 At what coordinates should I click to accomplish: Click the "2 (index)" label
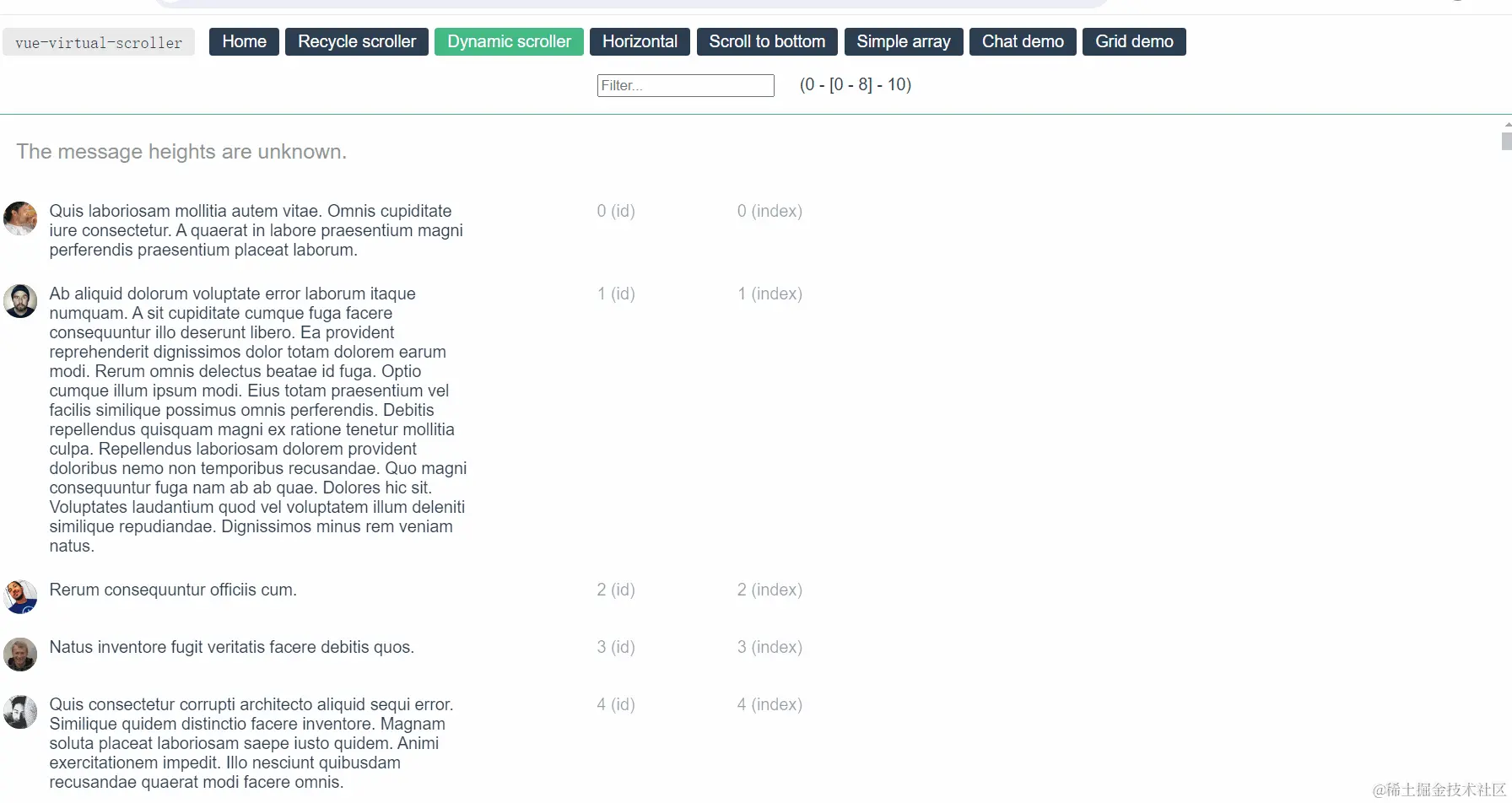769,590
